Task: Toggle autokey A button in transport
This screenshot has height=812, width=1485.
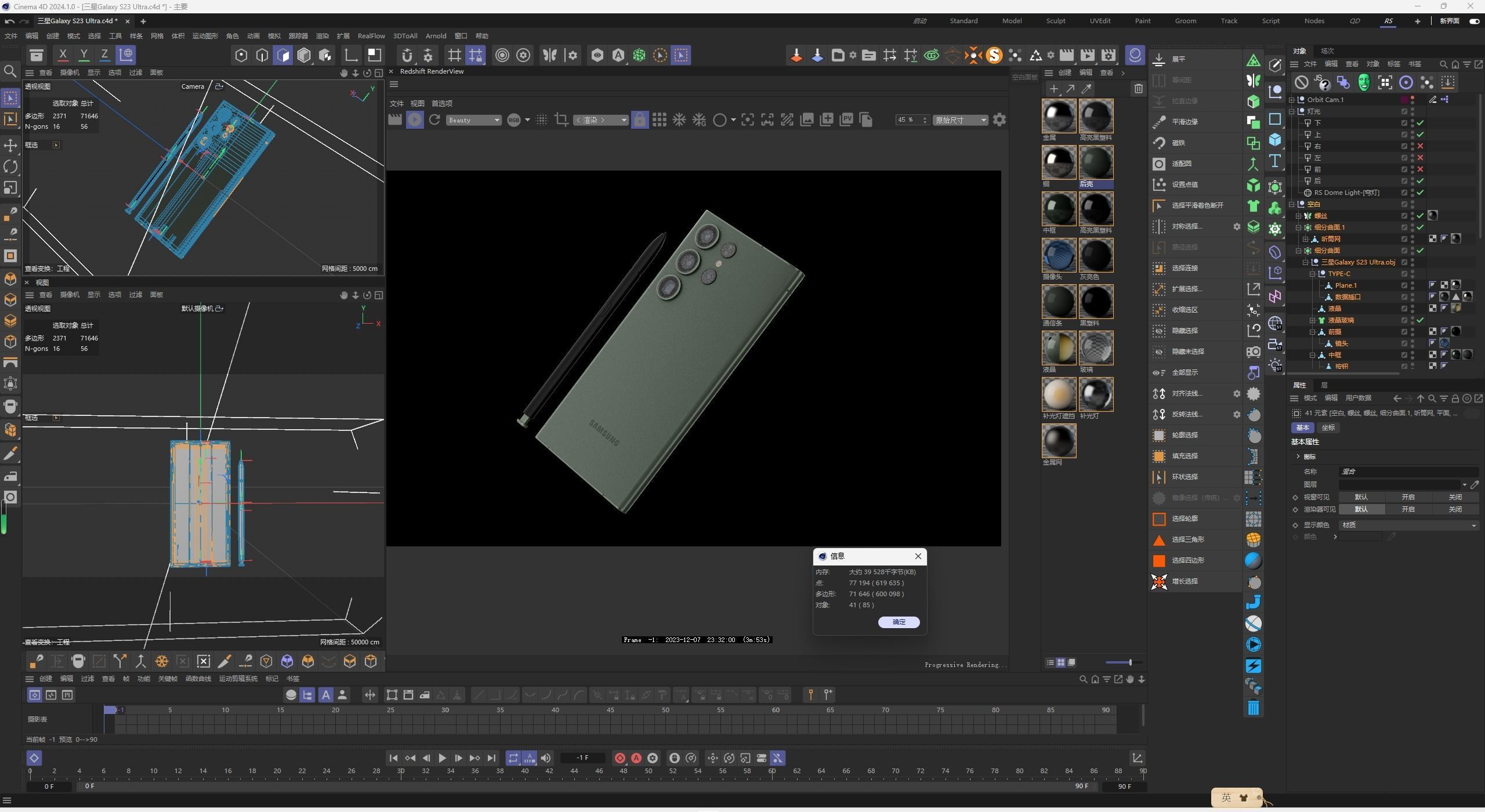Action: [x=636, y=758]
